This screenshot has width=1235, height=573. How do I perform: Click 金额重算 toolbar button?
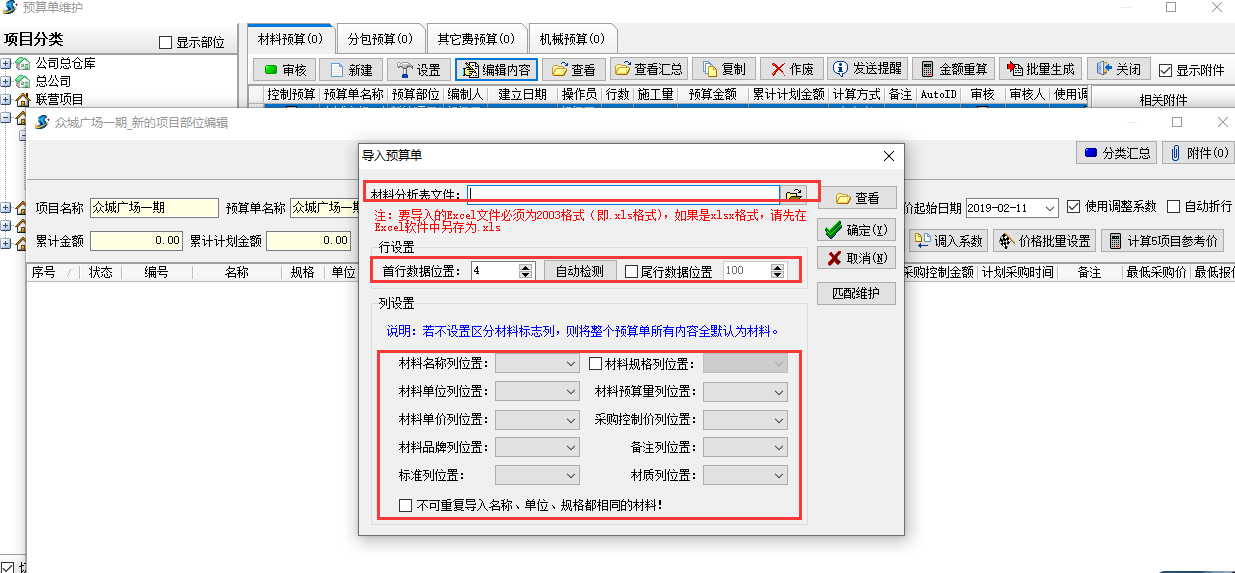pyautogui.click(x=954, y=69)
